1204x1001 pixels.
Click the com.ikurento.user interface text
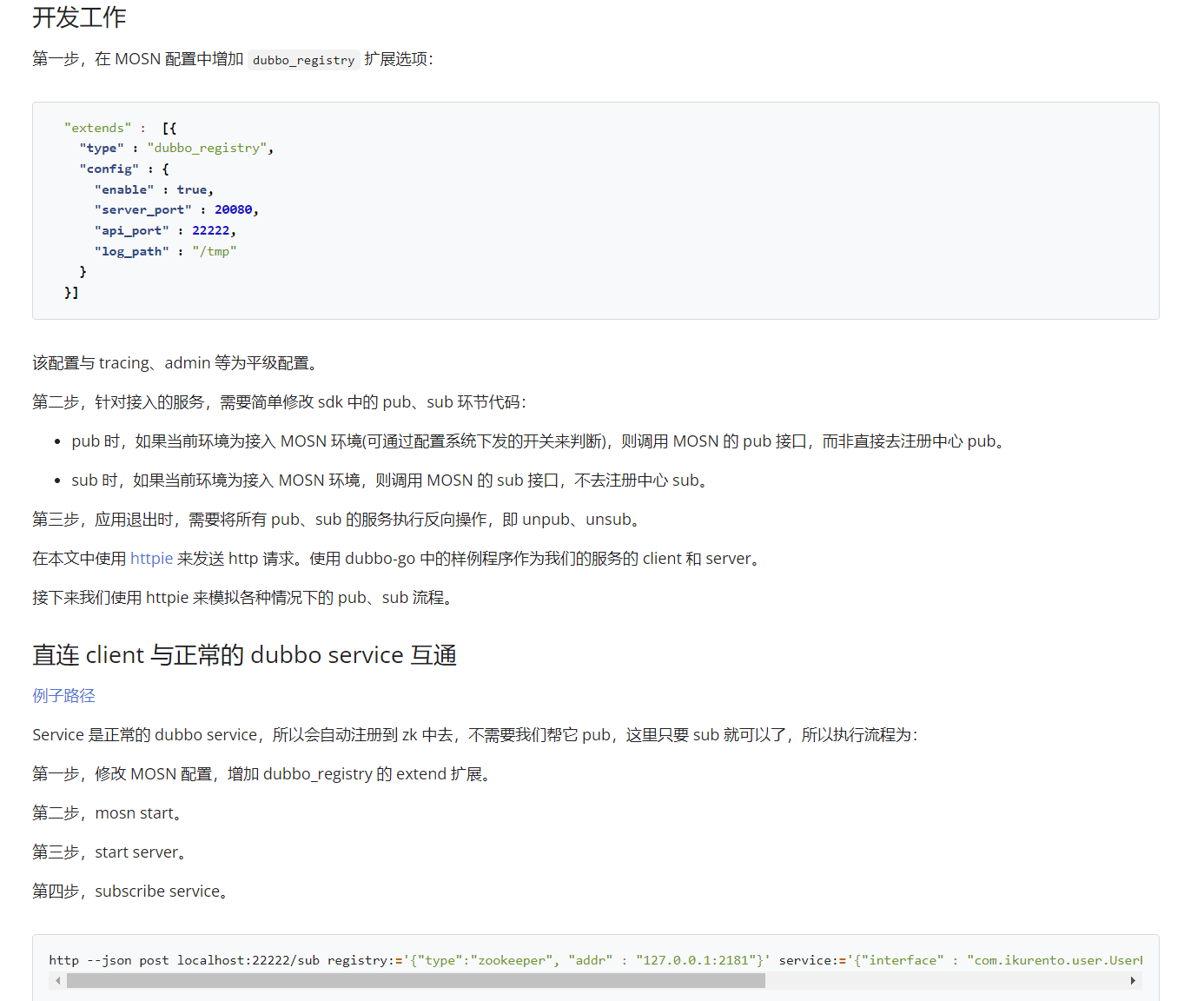(1049, 960)
